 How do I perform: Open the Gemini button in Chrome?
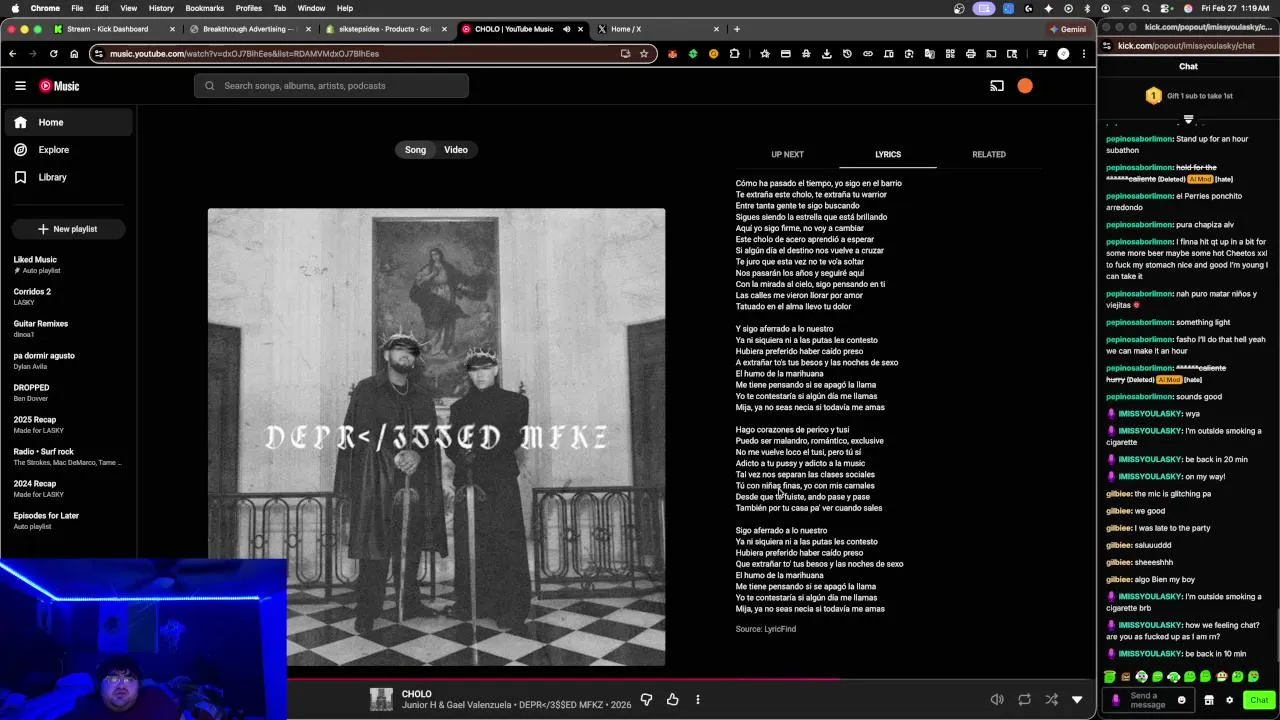pos(1068,29)
